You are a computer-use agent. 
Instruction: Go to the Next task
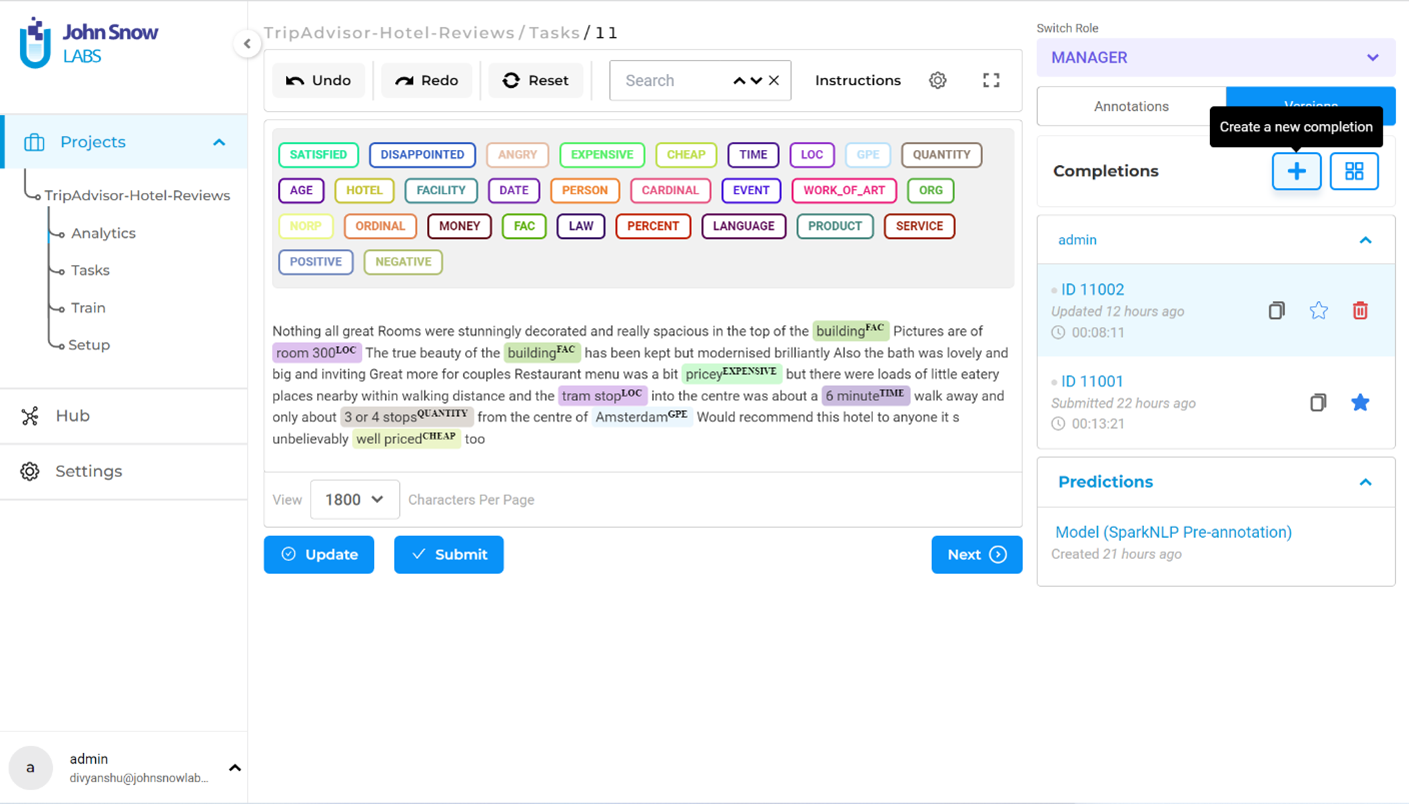coord(977,554)
